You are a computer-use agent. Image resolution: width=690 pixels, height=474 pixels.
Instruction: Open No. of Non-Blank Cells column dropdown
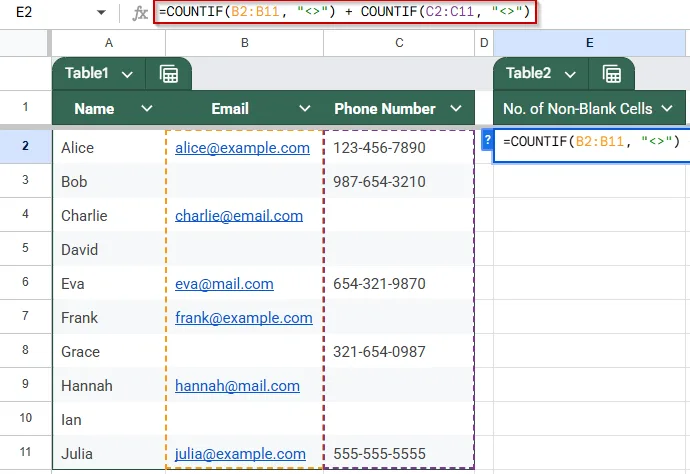(x=667, y=108)
